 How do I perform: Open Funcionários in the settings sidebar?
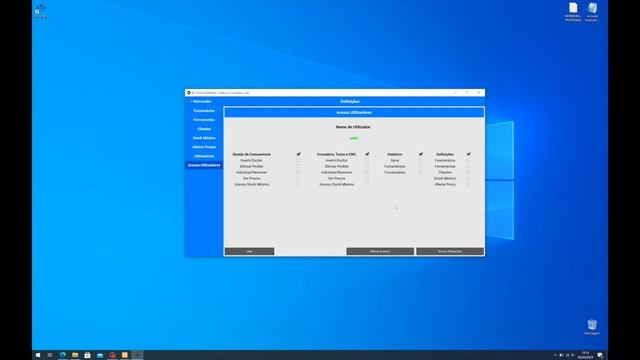[x=204, y=111]
